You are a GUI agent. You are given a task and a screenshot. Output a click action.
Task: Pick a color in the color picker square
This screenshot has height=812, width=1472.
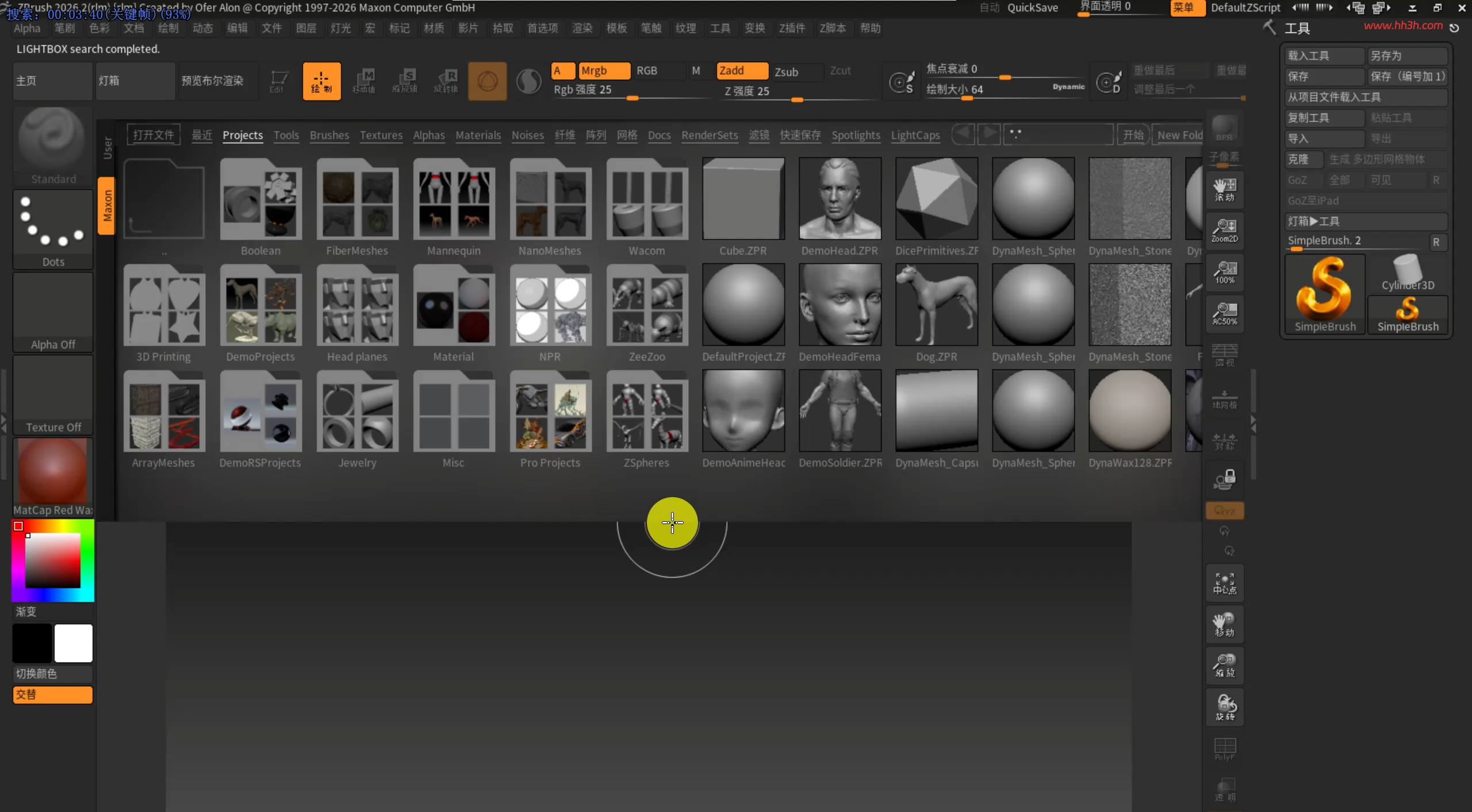[x=52, y=560]
